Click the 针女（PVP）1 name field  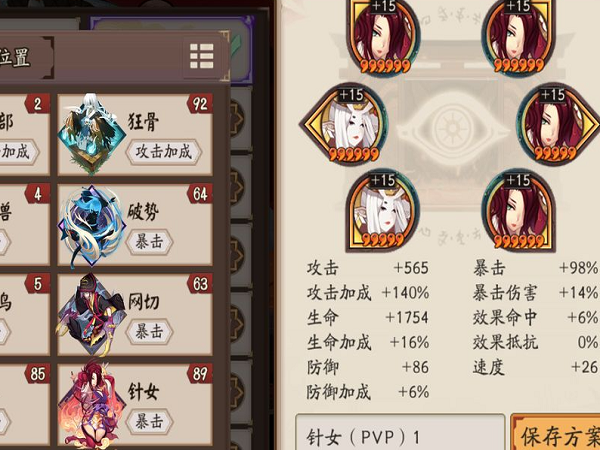point(400,432)
